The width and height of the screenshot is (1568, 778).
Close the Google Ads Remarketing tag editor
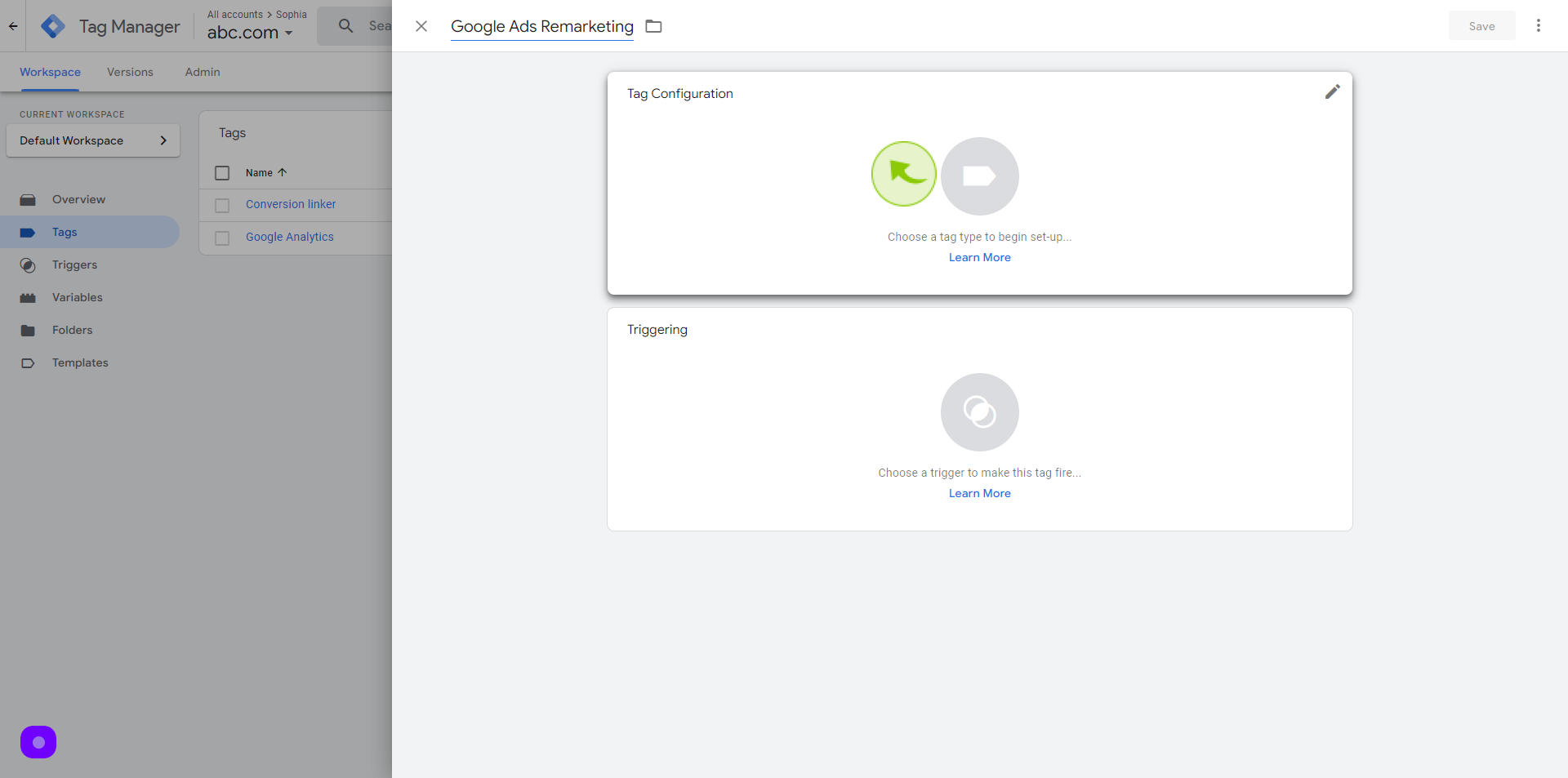click(421, 26)
